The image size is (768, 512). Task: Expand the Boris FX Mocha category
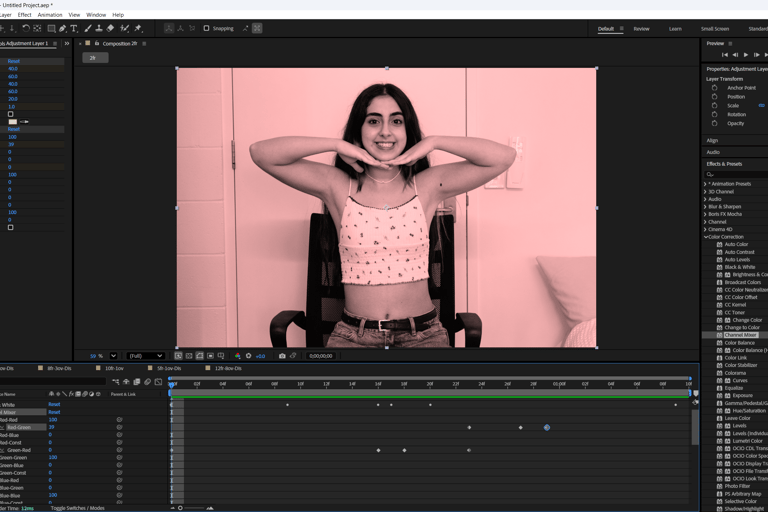coord(705,214)
